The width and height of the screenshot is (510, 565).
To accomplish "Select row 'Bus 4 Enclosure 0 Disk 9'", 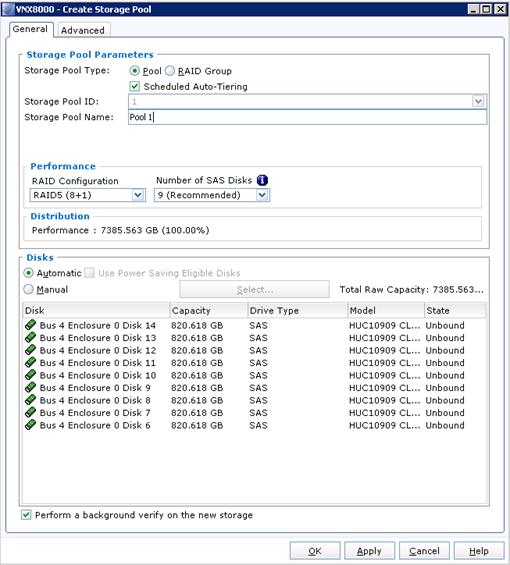I will (x=254, y=387).
